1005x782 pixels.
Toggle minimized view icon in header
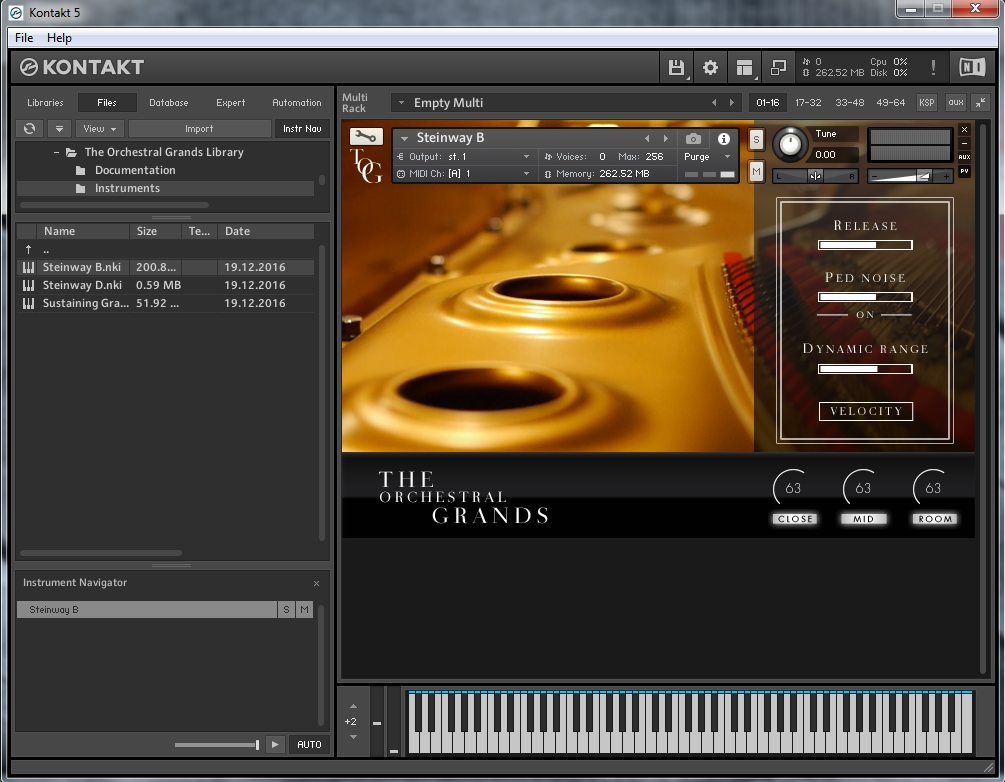coord(778,67)
